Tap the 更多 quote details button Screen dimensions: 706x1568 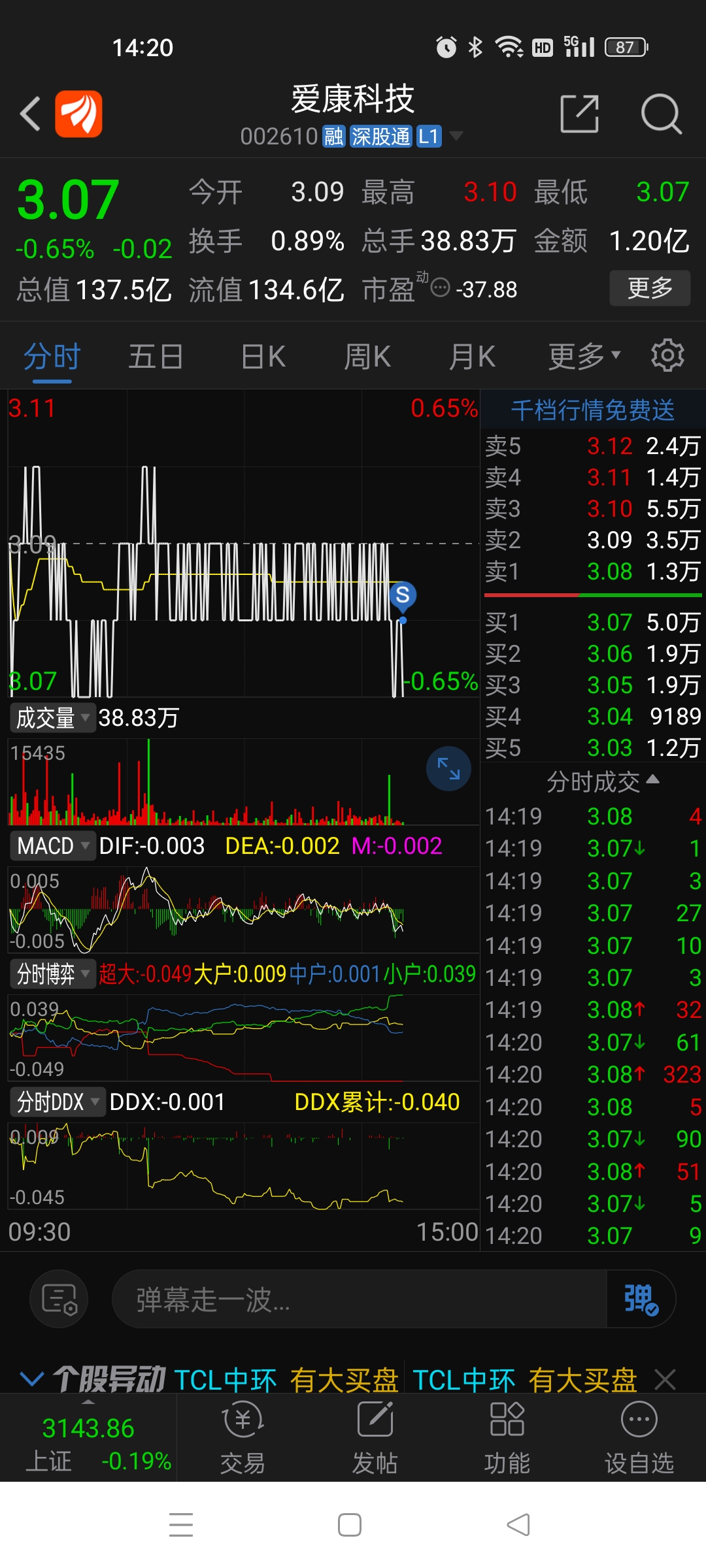(650, 287)
